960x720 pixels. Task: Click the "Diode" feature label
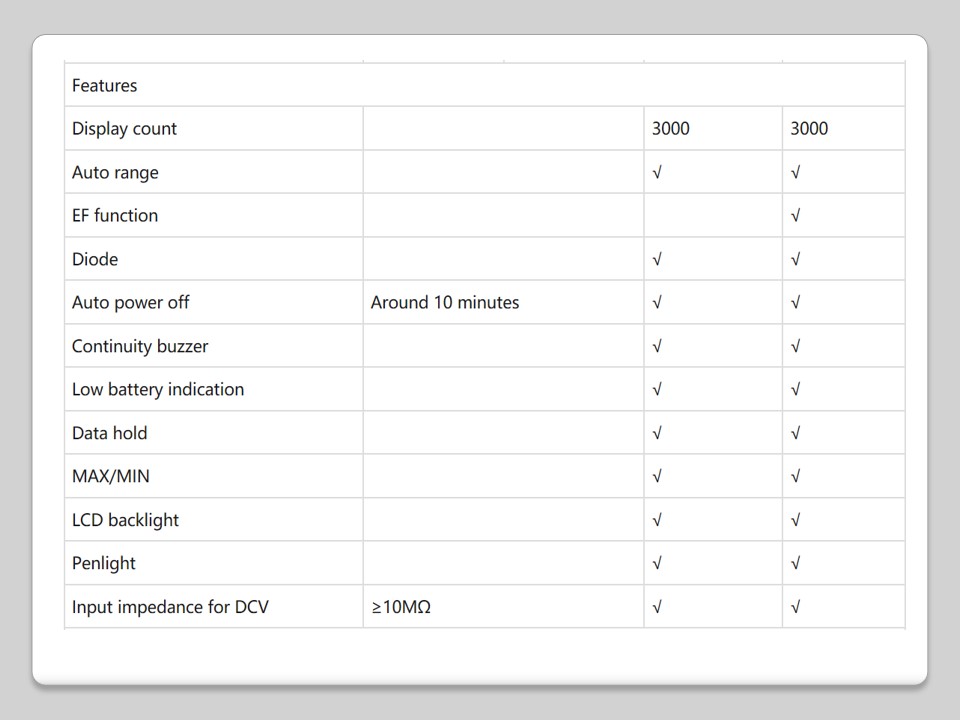pos(95,260)
